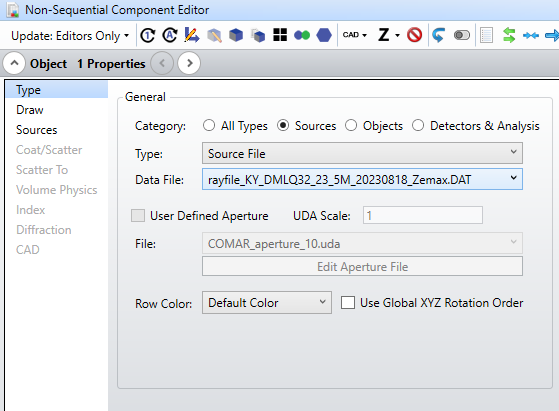The image size is (559, 411).
Task: Click the grey toggle switch toolbar icon
Action: [462, 35]
